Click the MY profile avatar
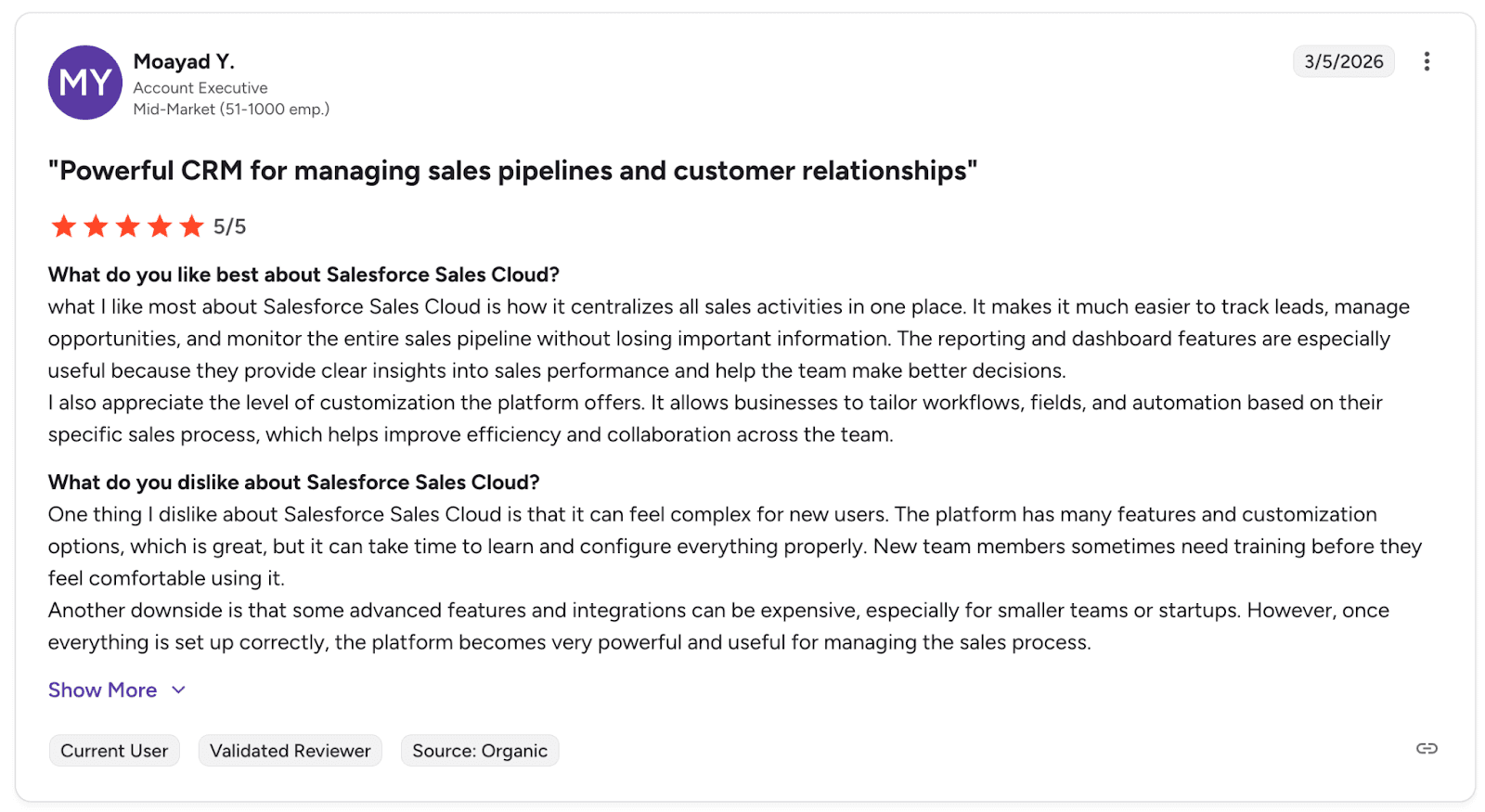This screenshot has width=1485, height=812. tap(85, 83)
